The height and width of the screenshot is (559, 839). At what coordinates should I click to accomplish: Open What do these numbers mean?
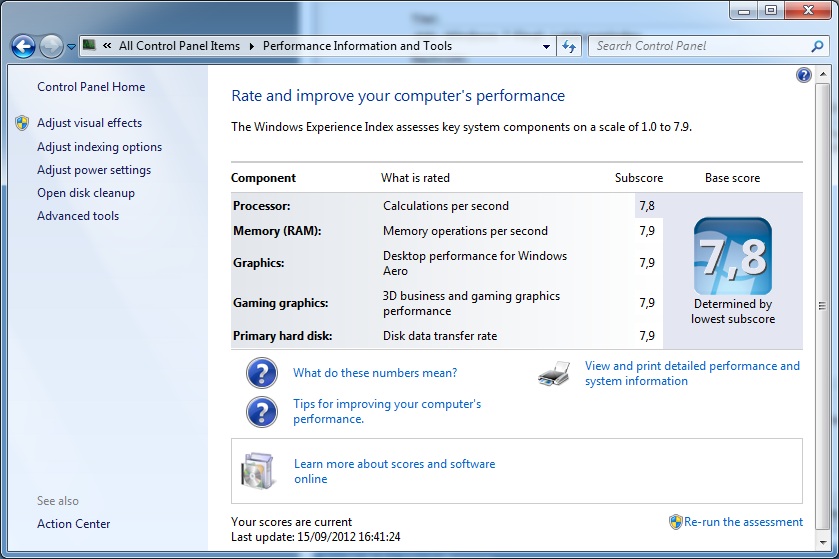click(375, 373)
